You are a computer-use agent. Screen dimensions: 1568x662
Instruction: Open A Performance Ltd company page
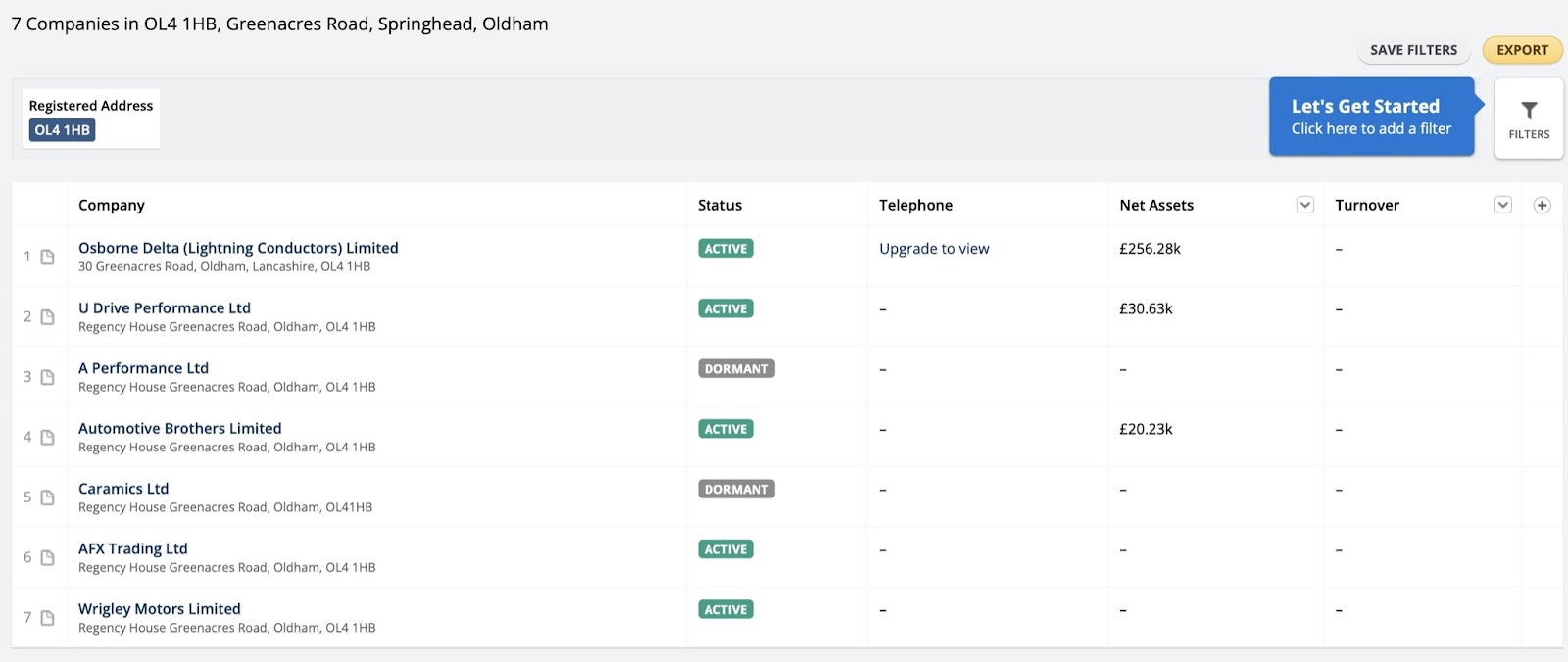click(143, 368)
